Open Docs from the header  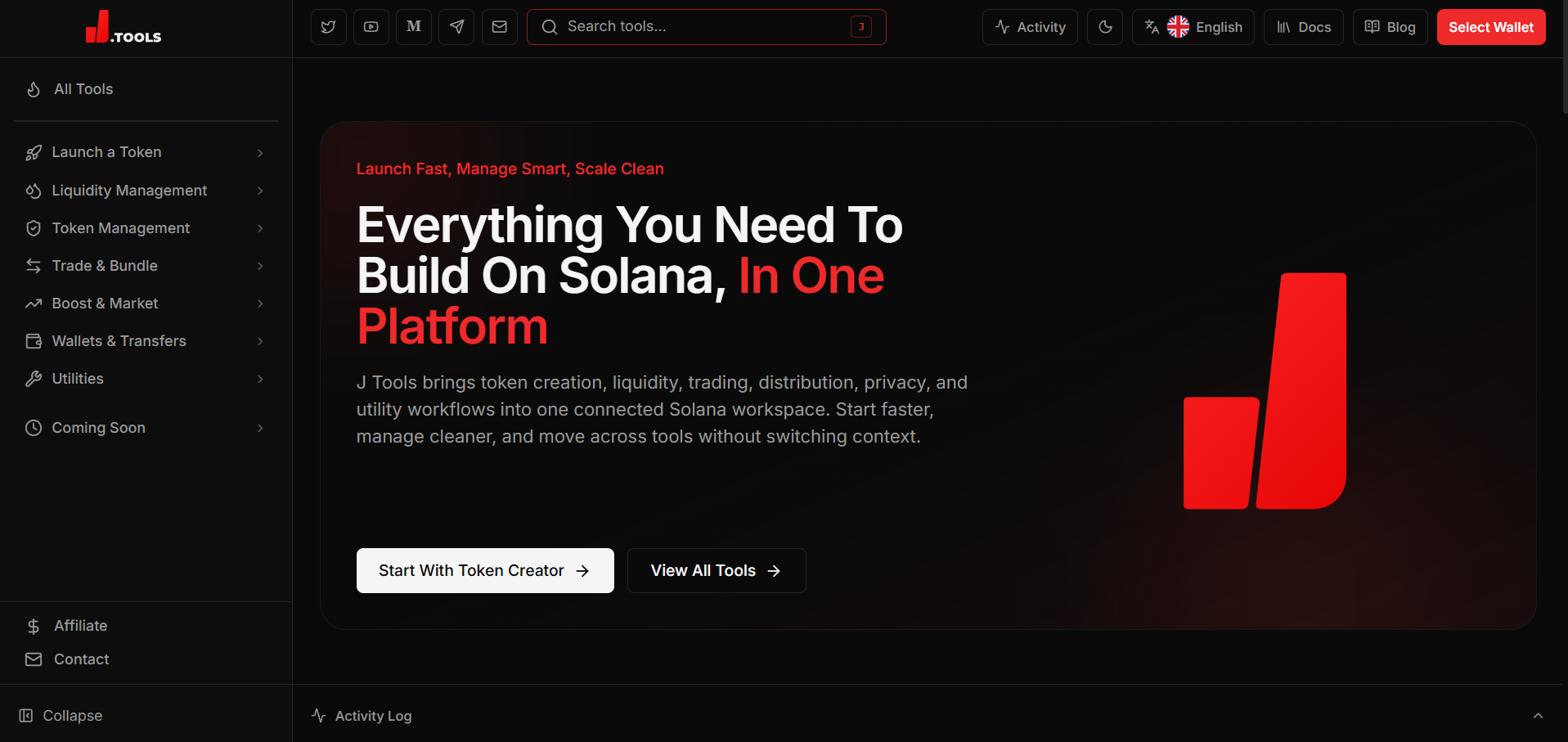(x=1304, y=27)
